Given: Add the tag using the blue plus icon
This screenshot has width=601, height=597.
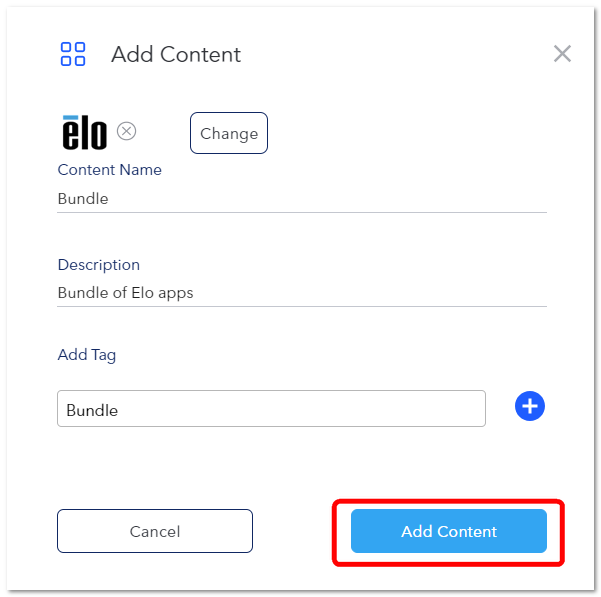Looking at the screenshot, I should coord(530,406).
